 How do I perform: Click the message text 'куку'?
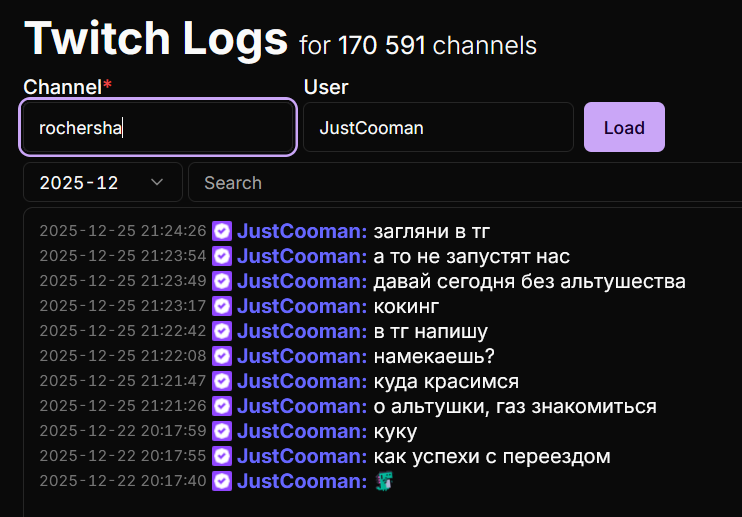[x=396, y=432]
